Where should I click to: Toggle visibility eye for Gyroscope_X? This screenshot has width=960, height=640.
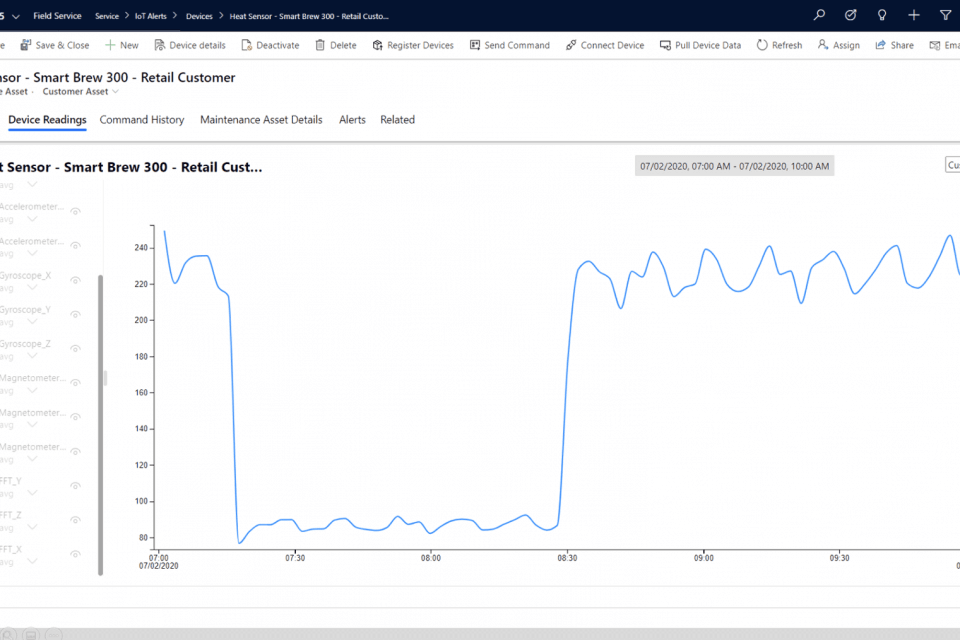pyautogui.click(x=75, y=279)
